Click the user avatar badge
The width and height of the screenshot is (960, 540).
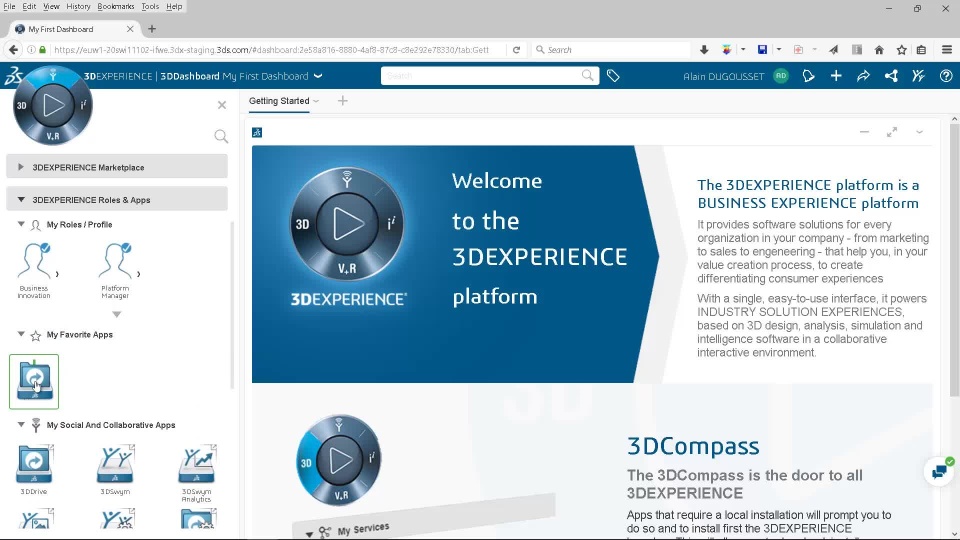tap(781, 76)
